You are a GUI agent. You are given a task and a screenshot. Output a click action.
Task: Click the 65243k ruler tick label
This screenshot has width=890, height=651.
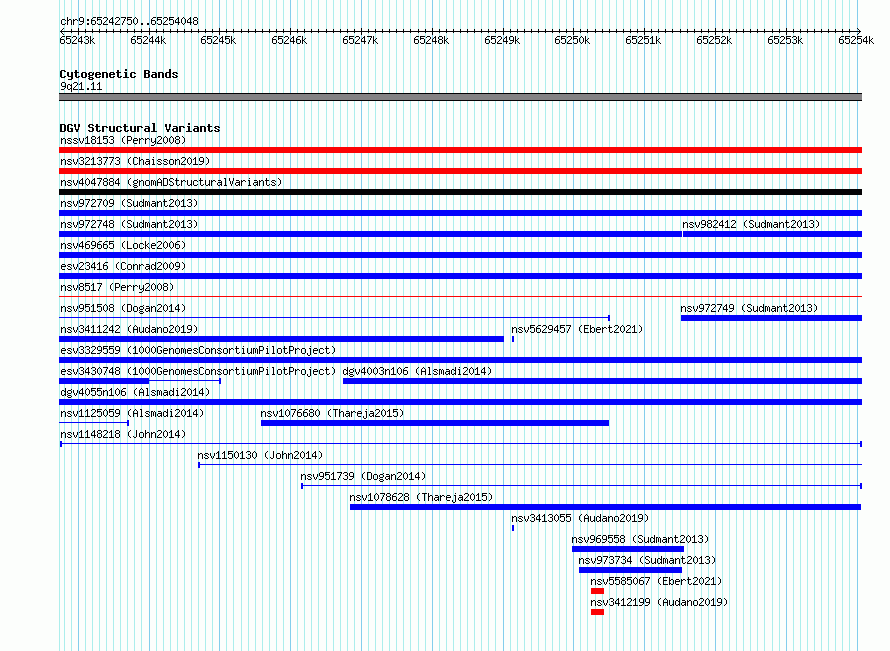pos(77,40)
